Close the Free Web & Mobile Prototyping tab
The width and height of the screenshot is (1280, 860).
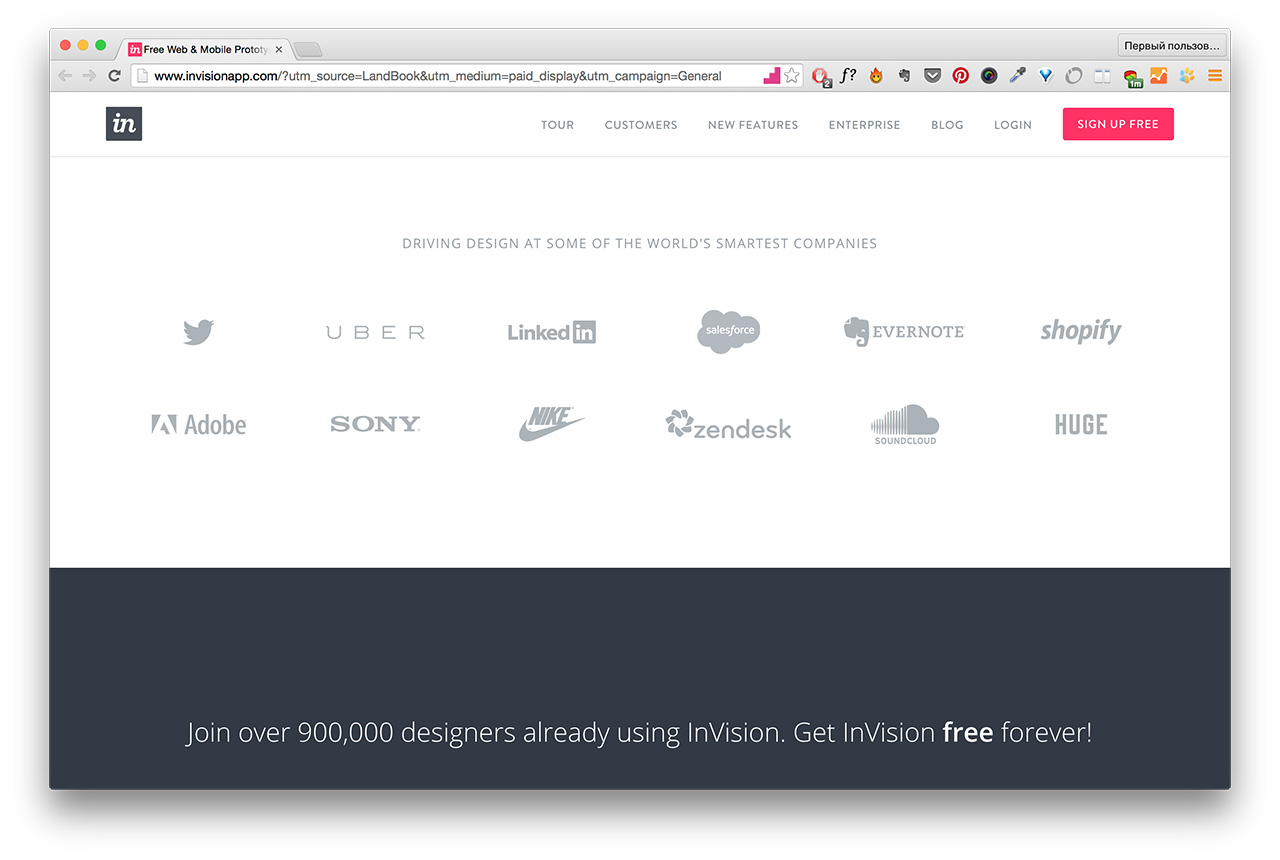coord(279,49)
